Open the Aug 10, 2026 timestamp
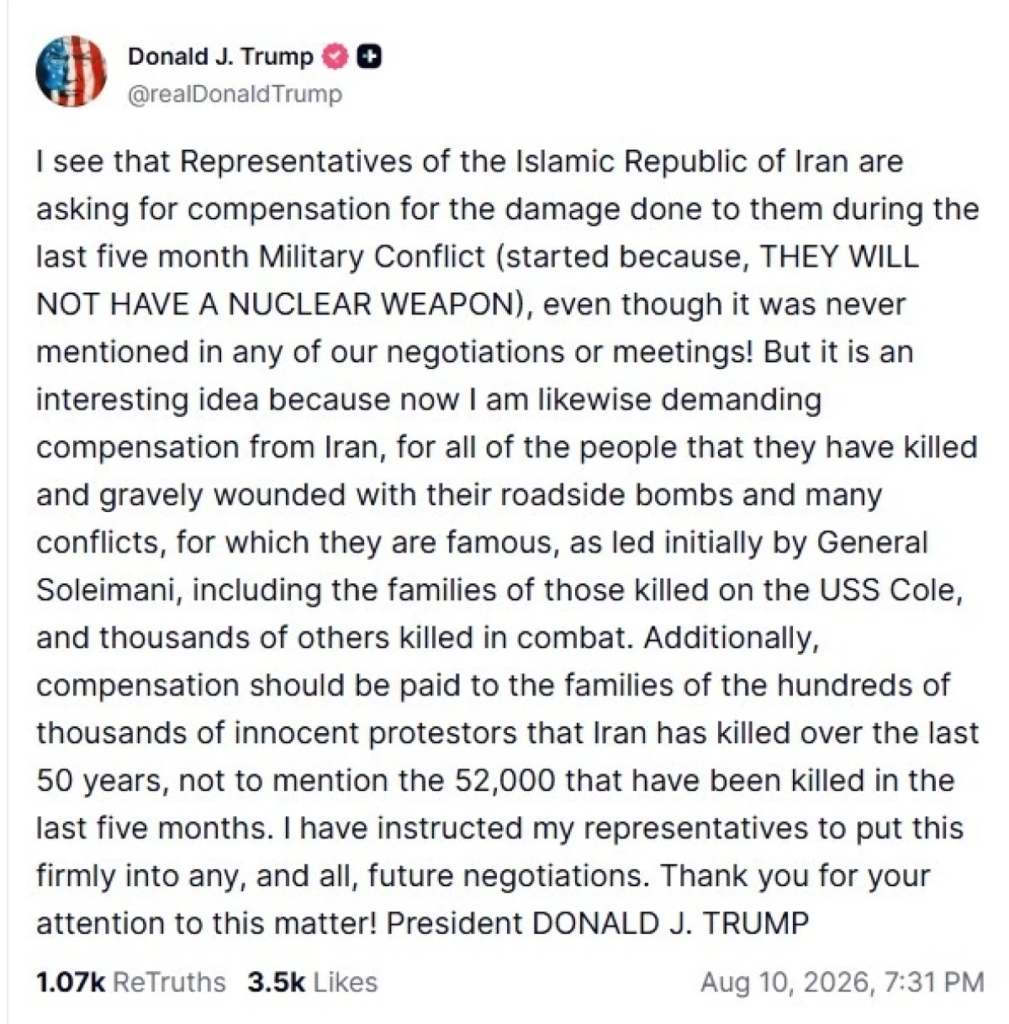 pyautogui.click(x=842, y=982)
